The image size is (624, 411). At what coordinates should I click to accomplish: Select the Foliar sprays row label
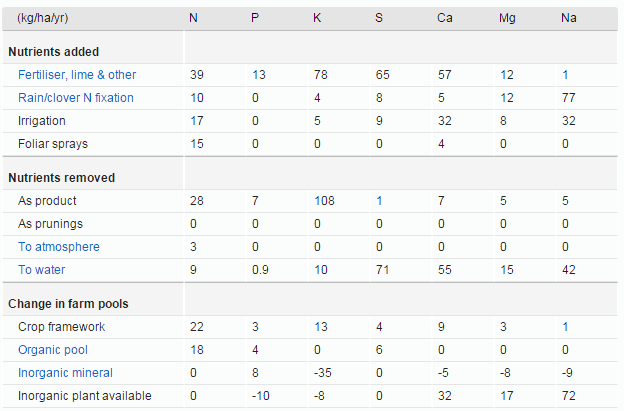coord(52,144)
